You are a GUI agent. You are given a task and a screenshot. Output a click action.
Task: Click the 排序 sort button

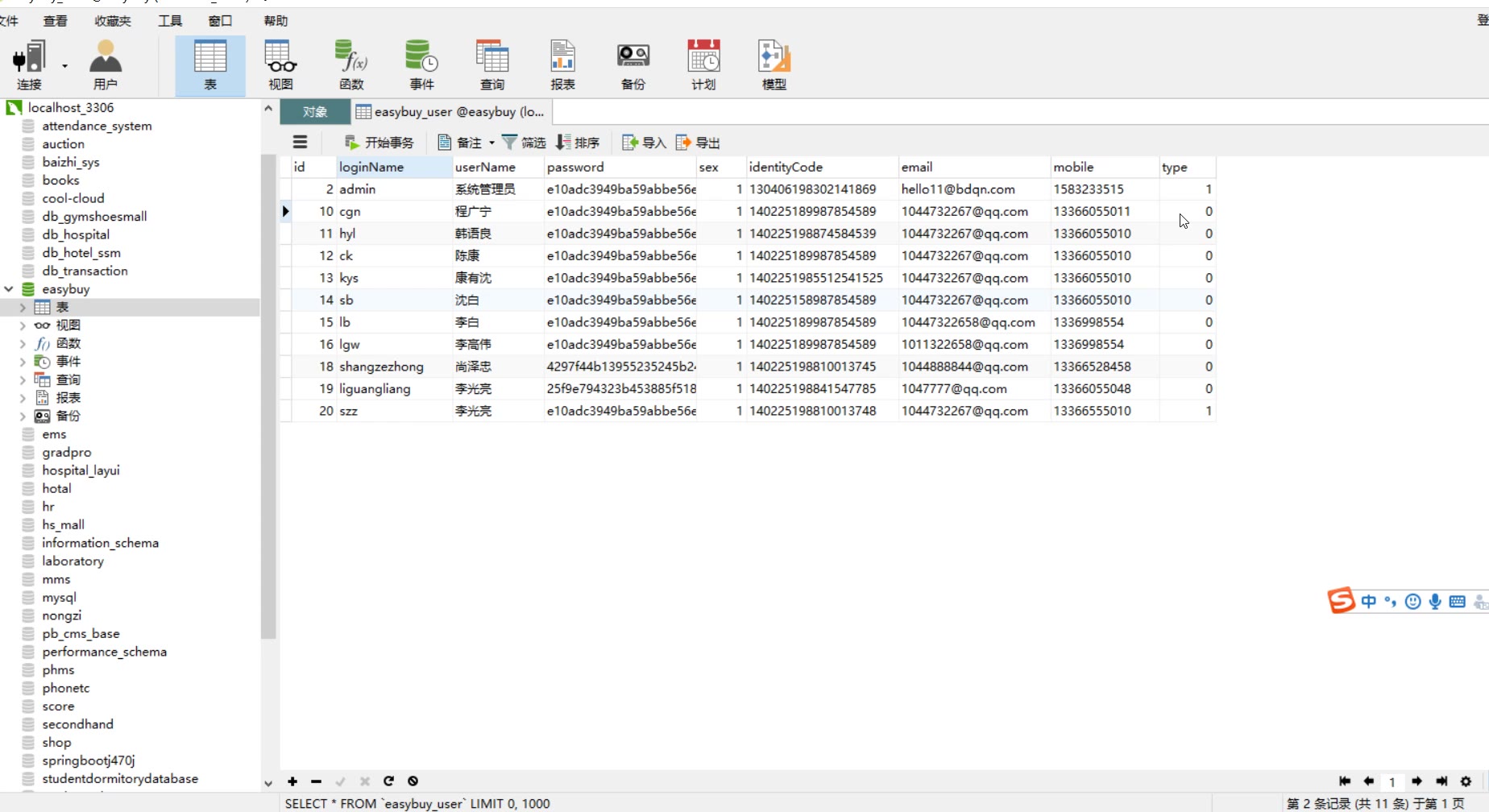point(578,143)
